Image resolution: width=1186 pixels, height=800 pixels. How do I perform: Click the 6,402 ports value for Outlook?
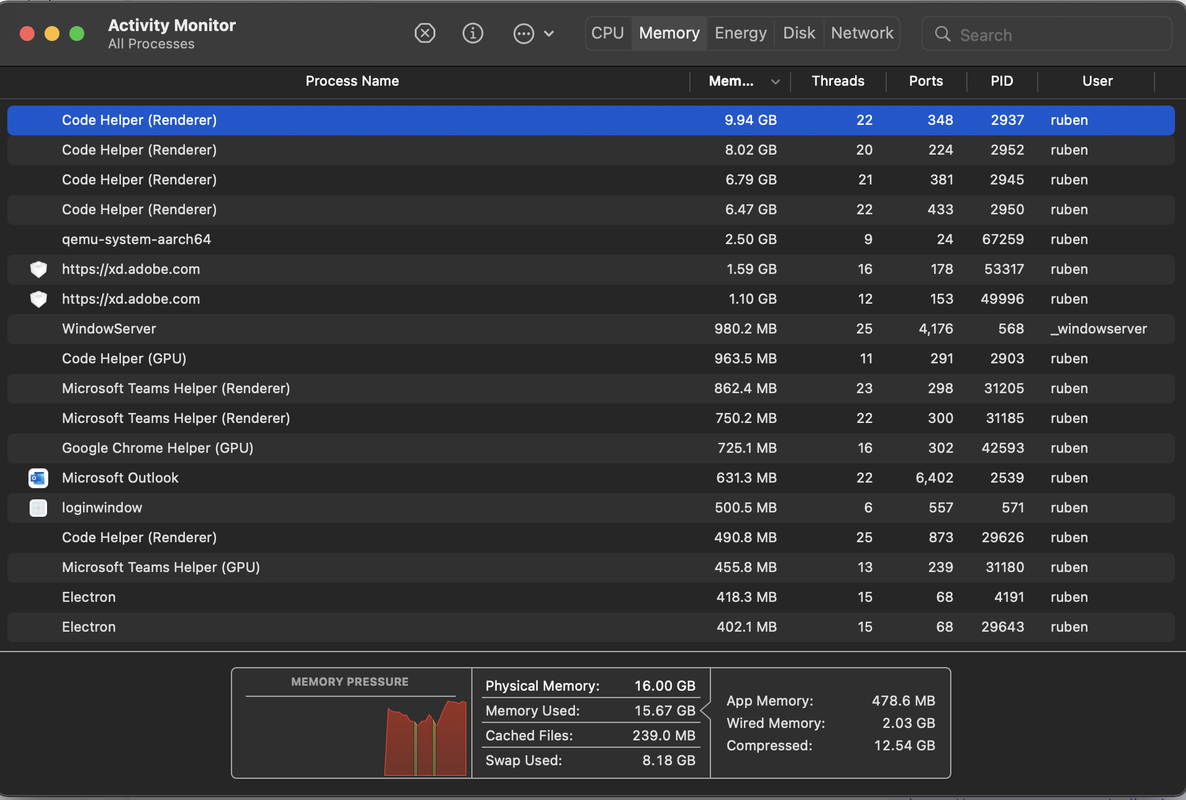pos(935,478)
